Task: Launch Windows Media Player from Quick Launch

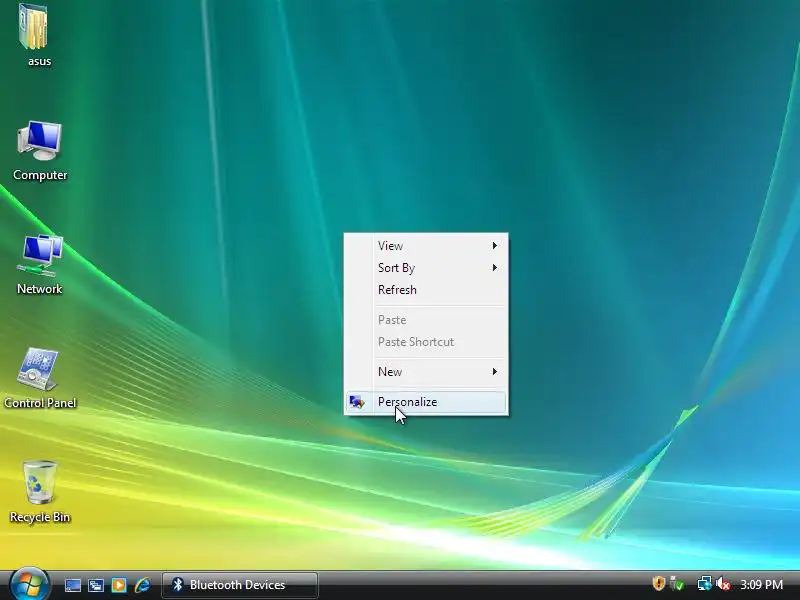Action: (119, 585)
